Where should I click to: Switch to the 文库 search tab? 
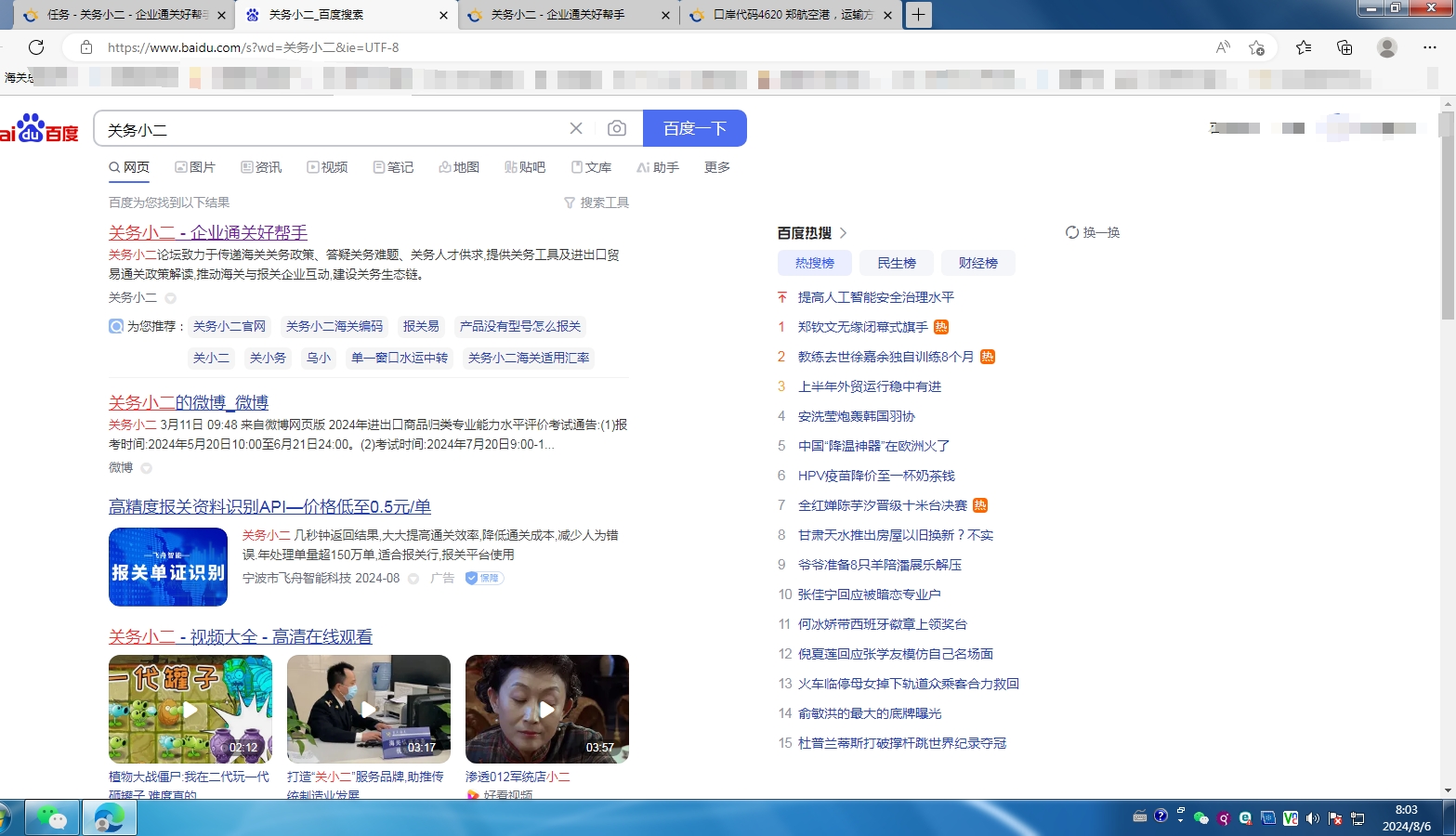(591, 167)
